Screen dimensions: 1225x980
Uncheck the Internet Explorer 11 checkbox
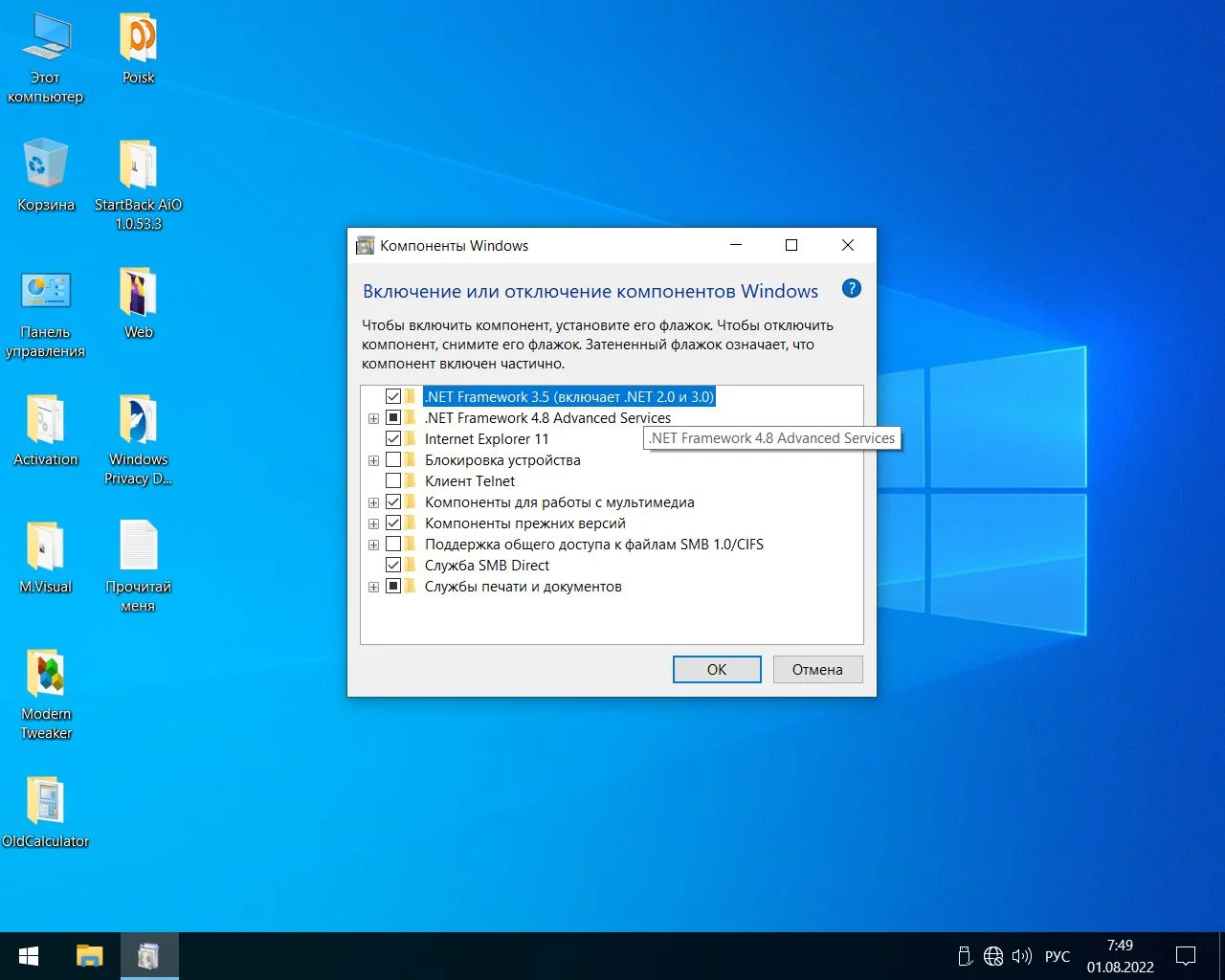click(x=393, y=439)
